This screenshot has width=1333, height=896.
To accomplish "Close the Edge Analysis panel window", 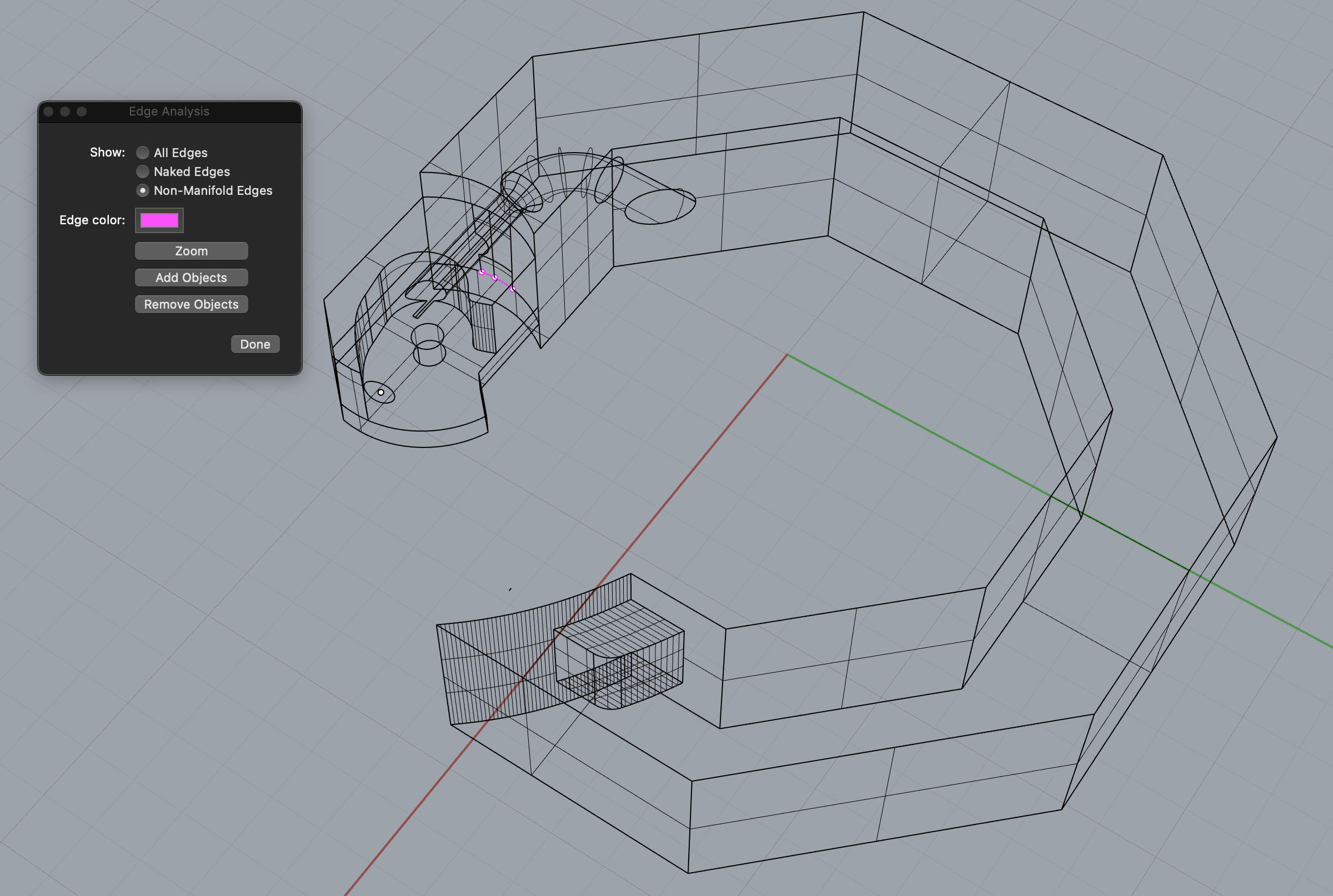I will [x=48, y=112].
